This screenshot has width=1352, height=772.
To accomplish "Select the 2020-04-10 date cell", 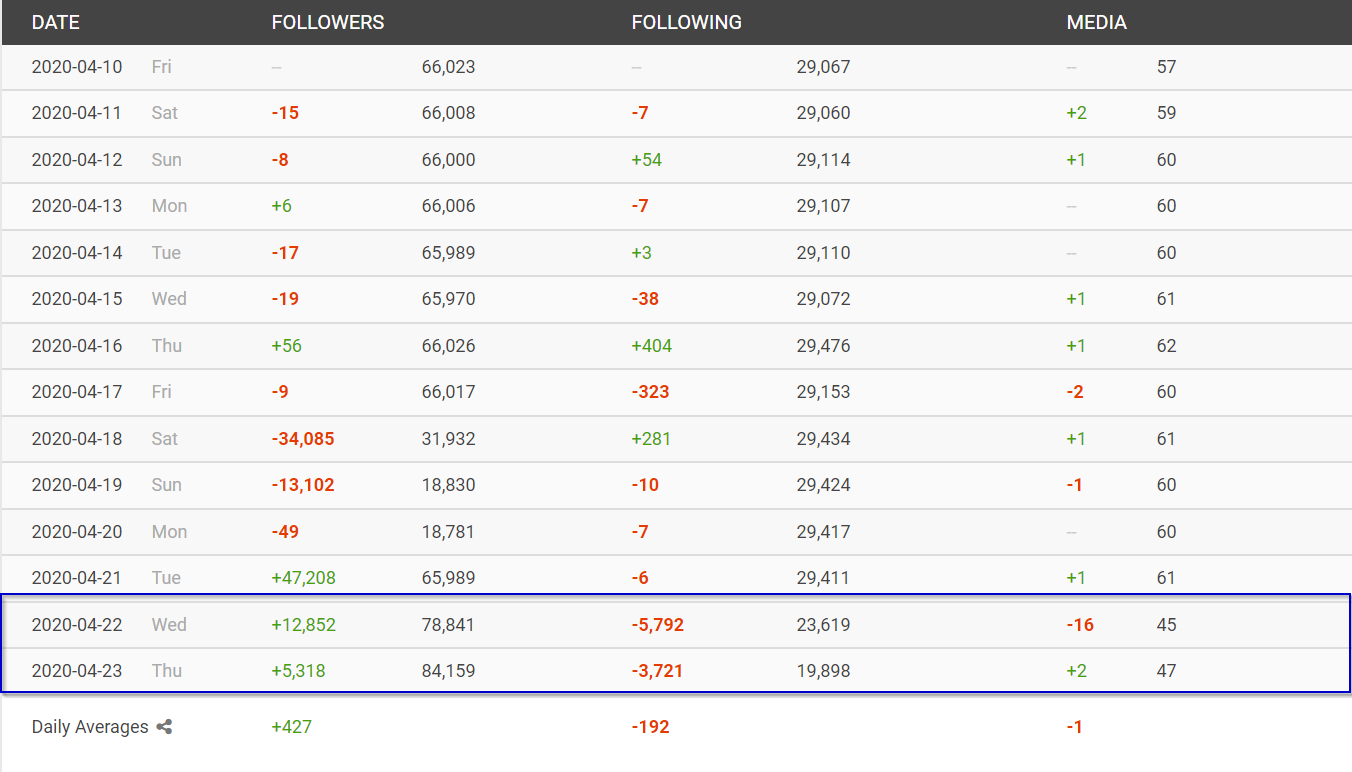I will 77,67.
